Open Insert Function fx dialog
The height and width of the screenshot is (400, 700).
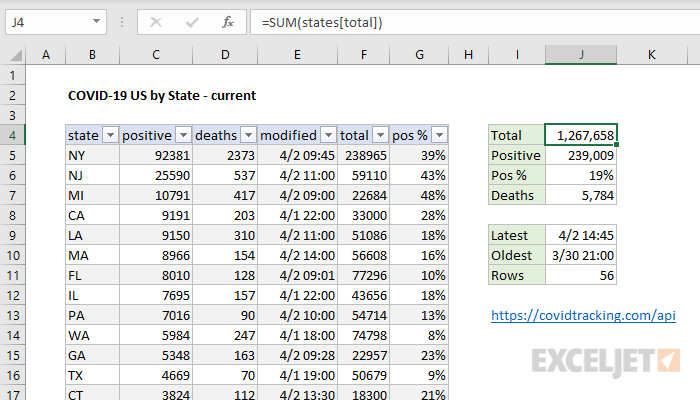pyautogui.click(x=228, y=22)
